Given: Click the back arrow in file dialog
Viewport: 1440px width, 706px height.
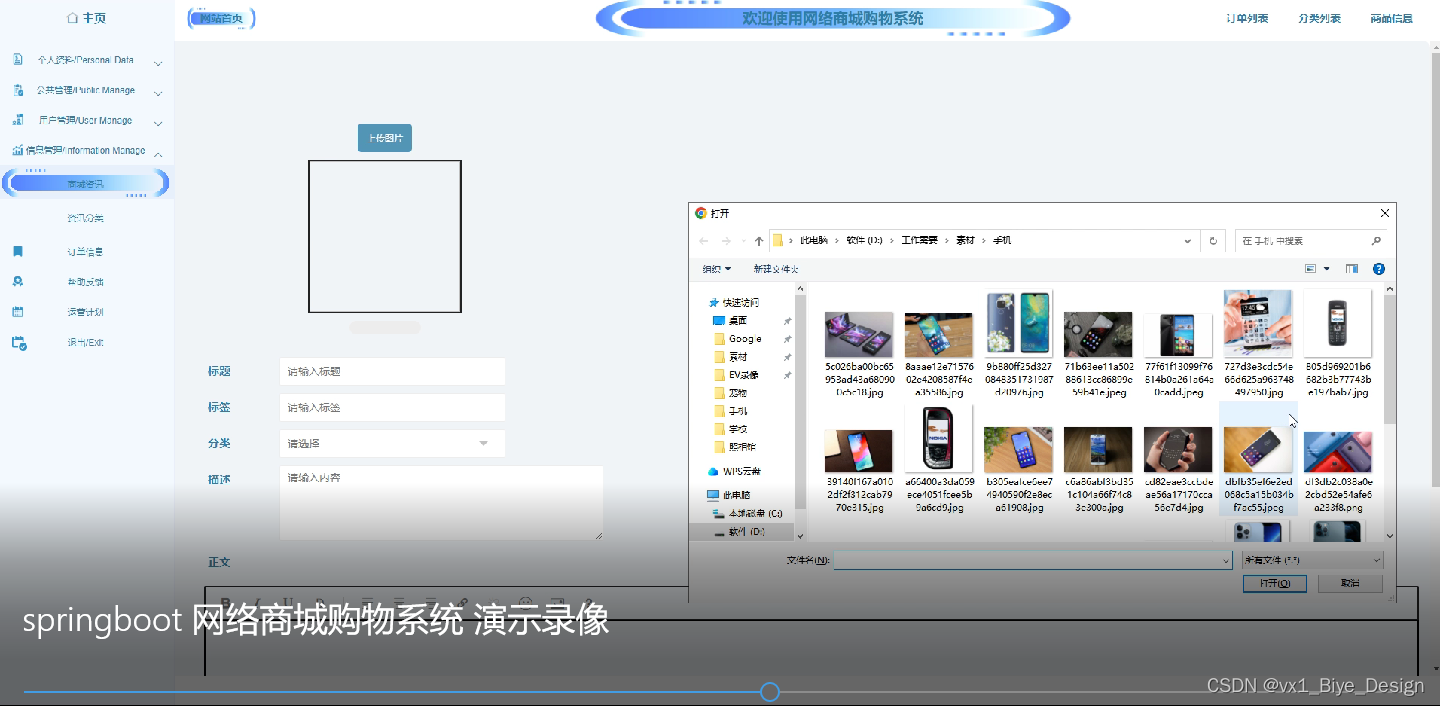Looking at the screenshot, I should 704,241.
